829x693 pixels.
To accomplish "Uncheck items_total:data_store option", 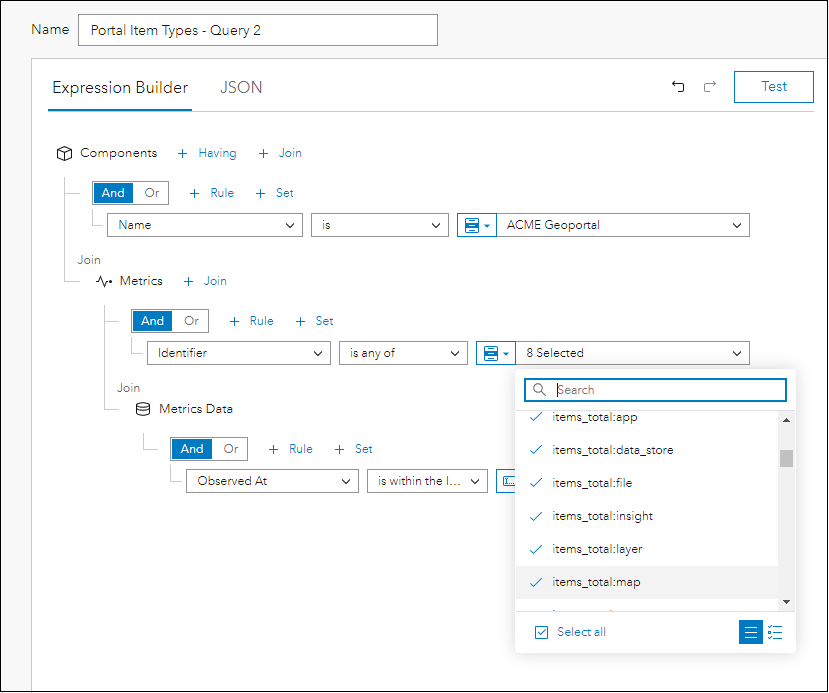I will pyautogui.click(x=536, y=450).
